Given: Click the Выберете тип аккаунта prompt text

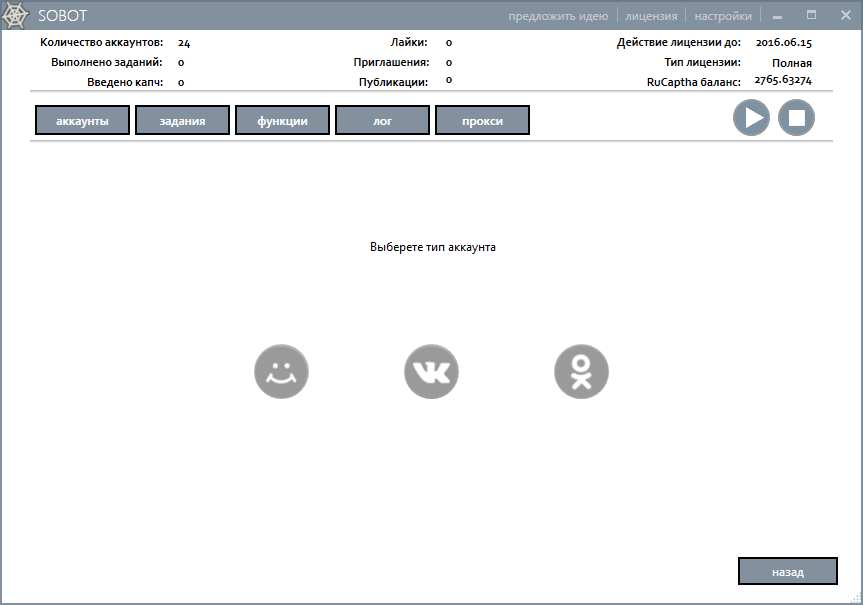Looking at the screenshot, I should tap(433, 247).
